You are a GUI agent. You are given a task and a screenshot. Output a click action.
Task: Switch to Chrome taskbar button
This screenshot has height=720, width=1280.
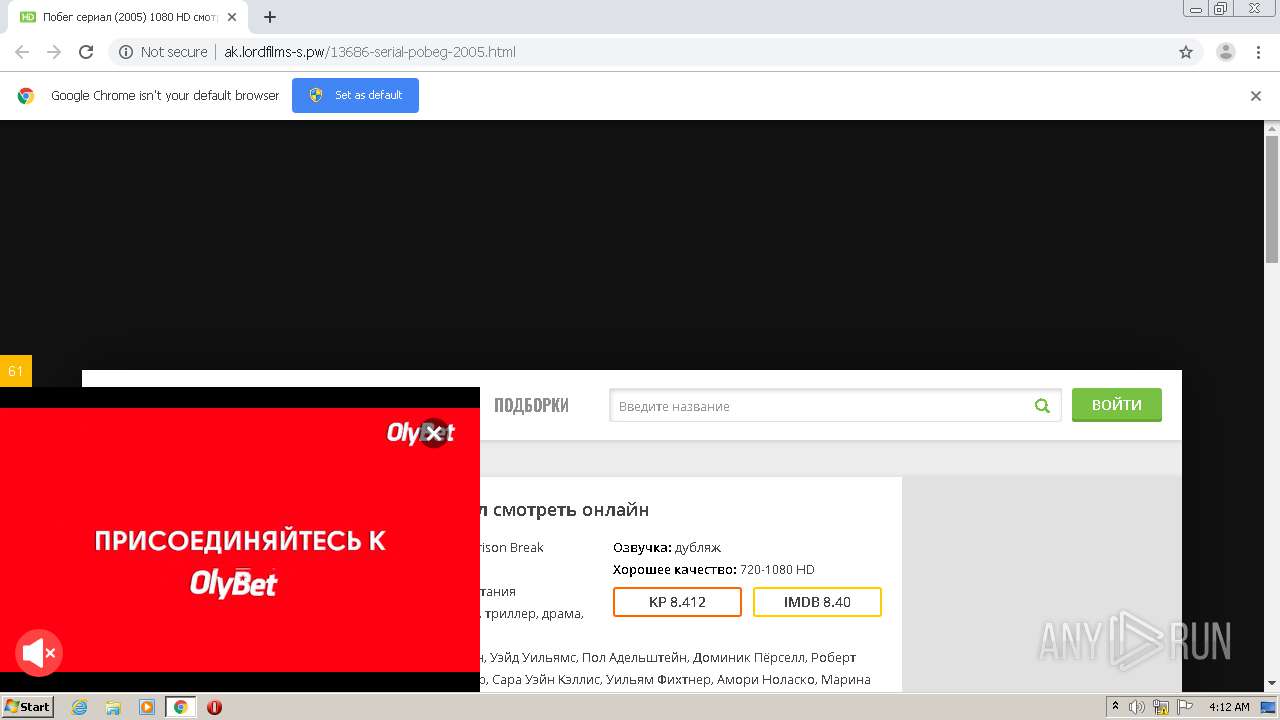pos(180,707)
